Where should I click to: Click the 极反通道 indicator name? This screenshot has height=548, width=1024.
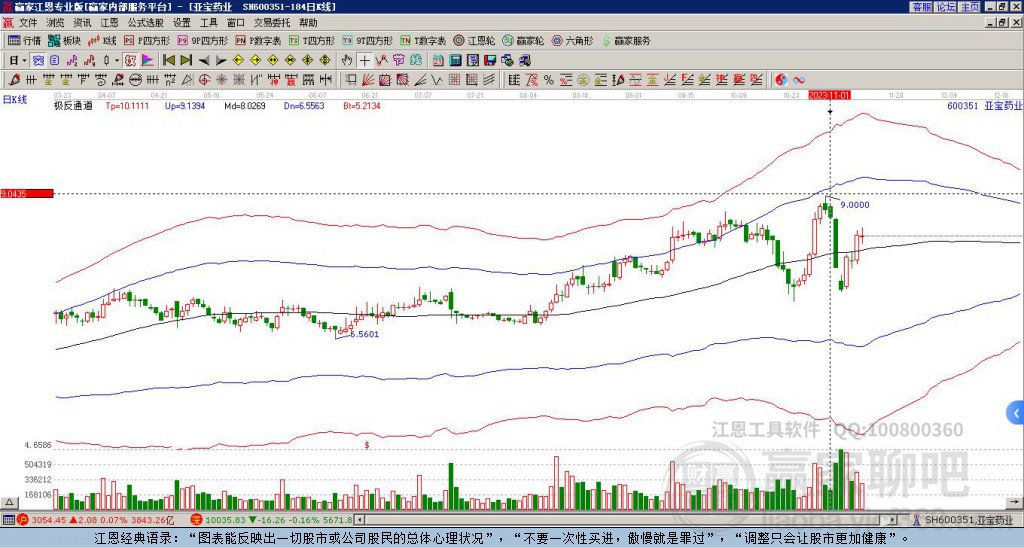[73, 105]
